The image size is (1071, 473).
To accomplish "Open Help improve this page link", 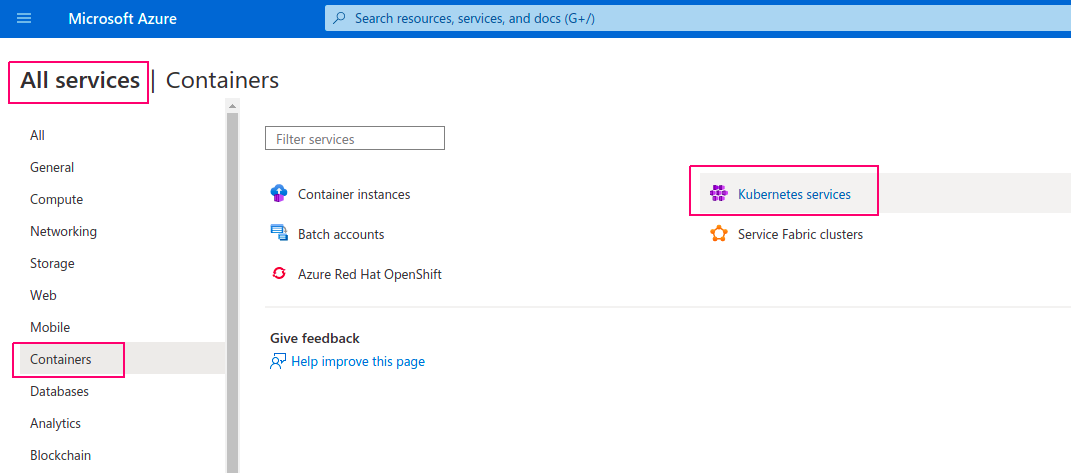I will (x=358, y=362).
